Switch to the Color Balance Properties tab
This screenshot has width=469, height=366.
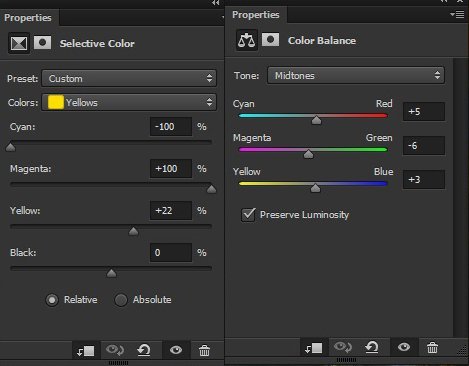256,14
